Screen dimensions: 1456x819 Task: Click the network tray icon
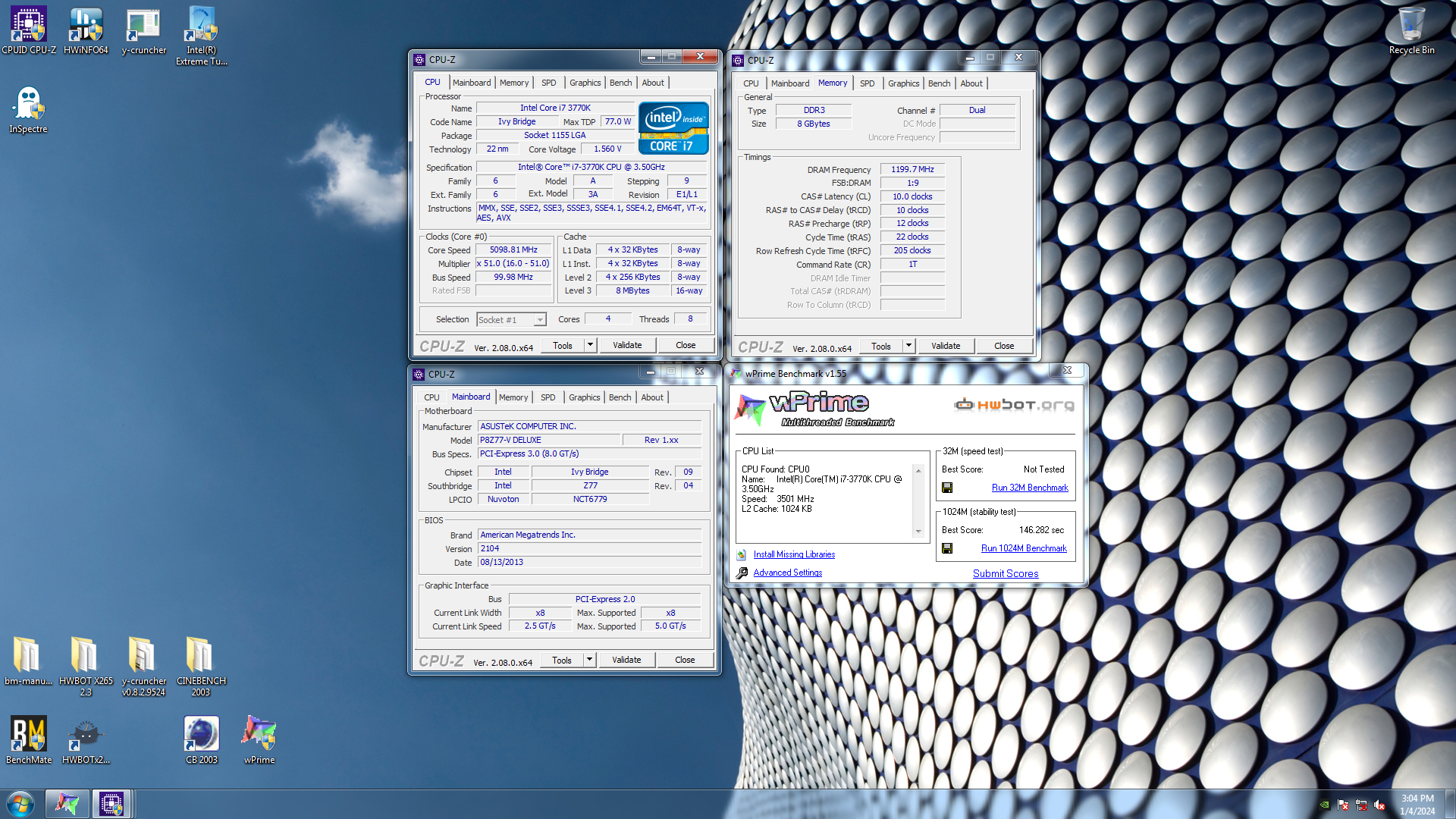point(1361,805)
